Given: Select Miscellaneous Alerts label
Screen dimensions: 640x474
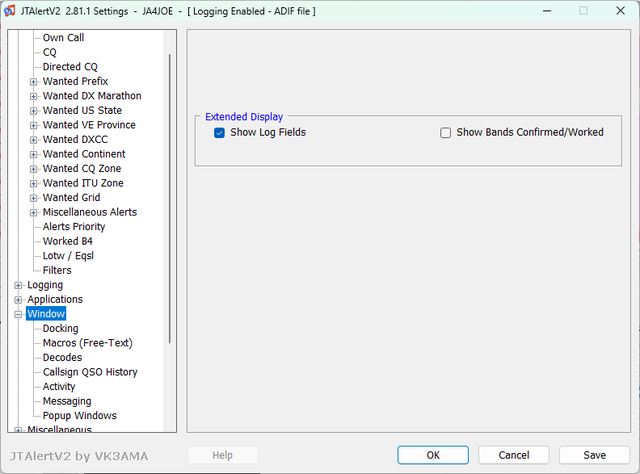Looking at the screenshot, I should [x=90, y=212].
